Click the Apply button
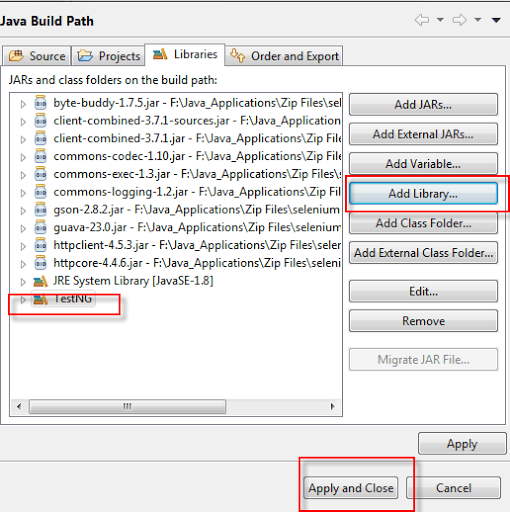This screenshot has width=510, height=512. [462, 444]
